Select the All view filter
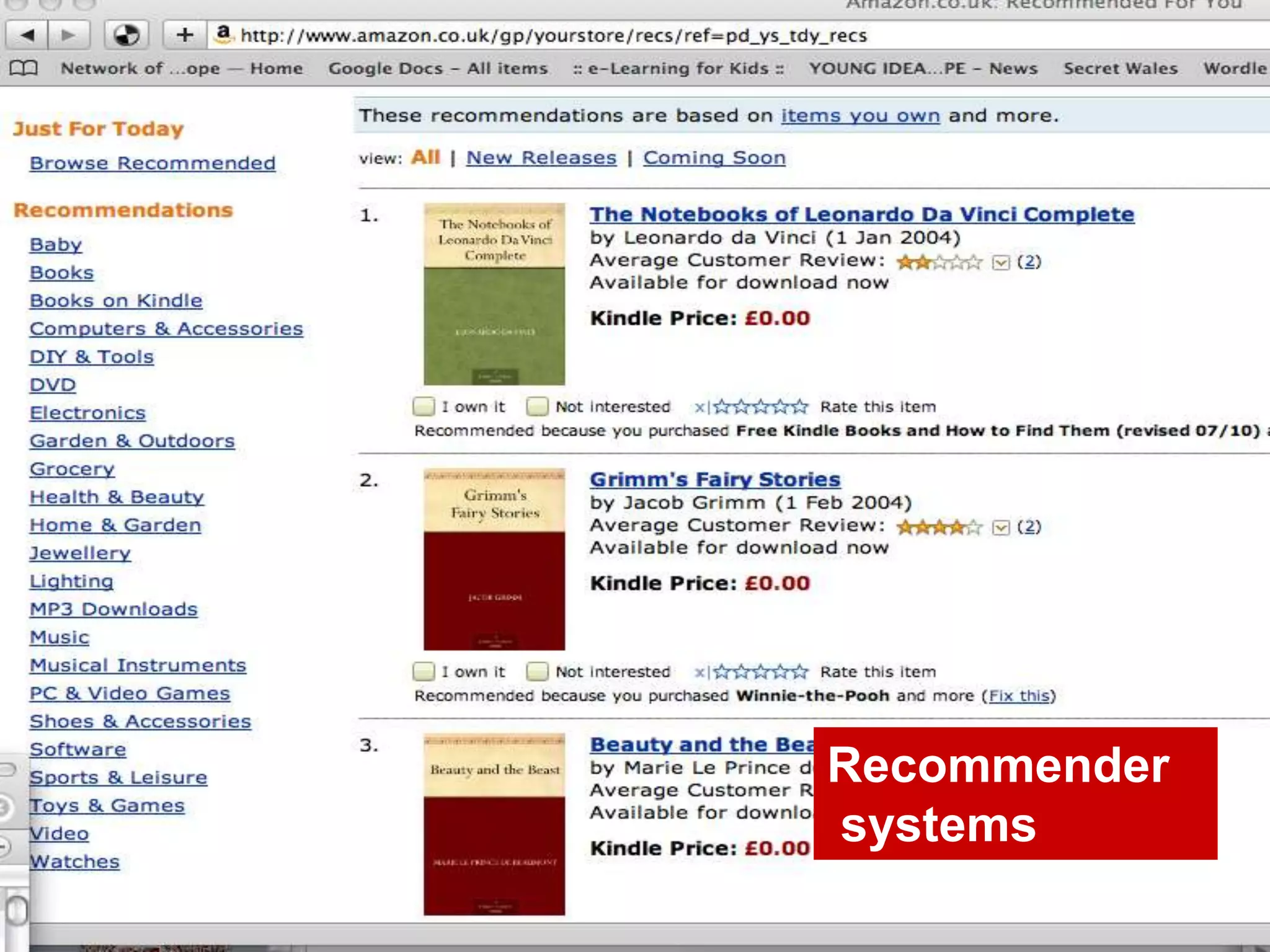The height and width of the screenshot is (952, 1270). pos(425,157)
